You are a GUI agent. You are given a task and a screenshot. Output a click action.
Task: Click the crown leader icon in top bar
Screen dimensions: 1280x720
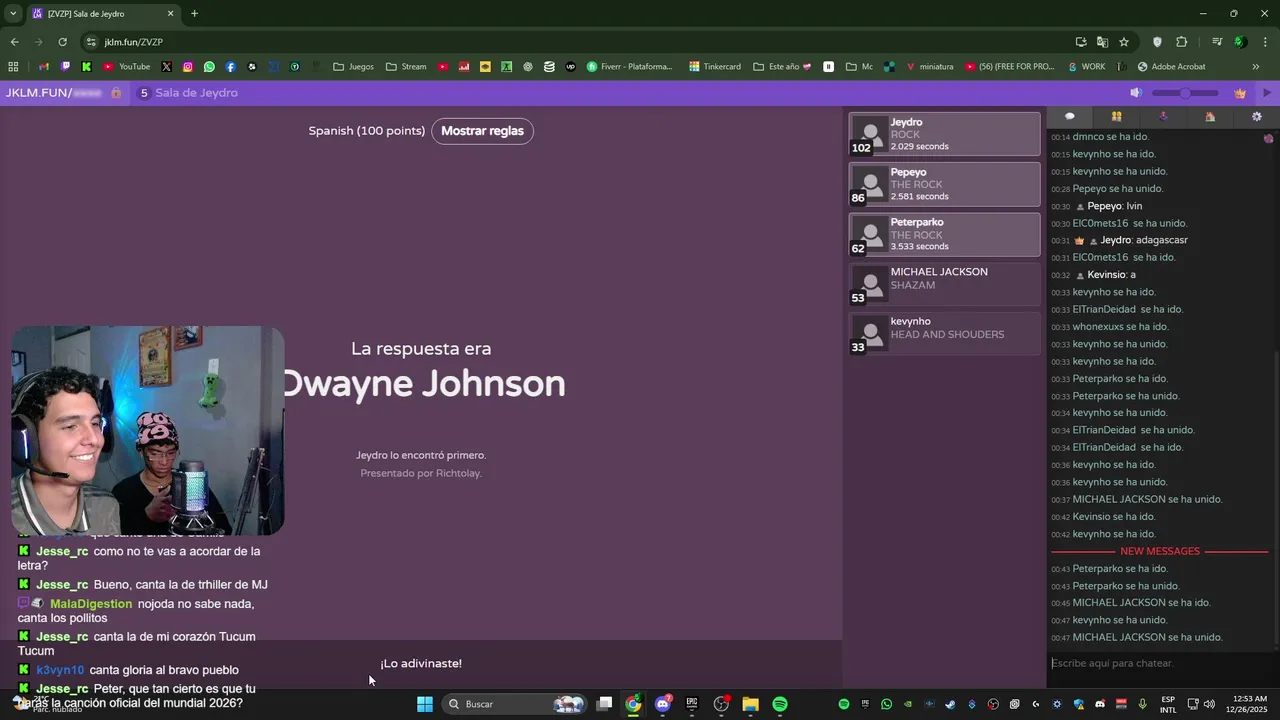click(x=1240, y=93)
